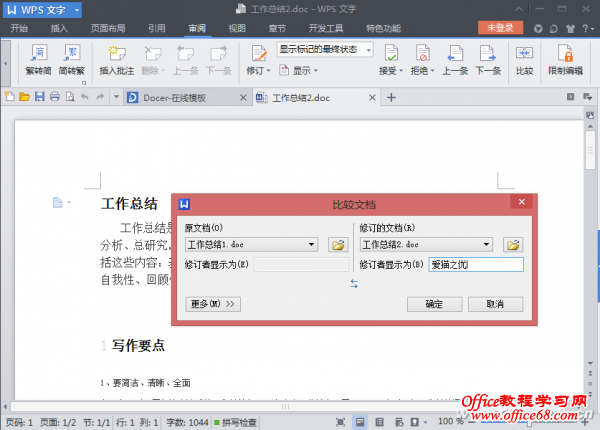
Task: Open the 拒绝 dropdown arrow
Action: click(433, 71)
